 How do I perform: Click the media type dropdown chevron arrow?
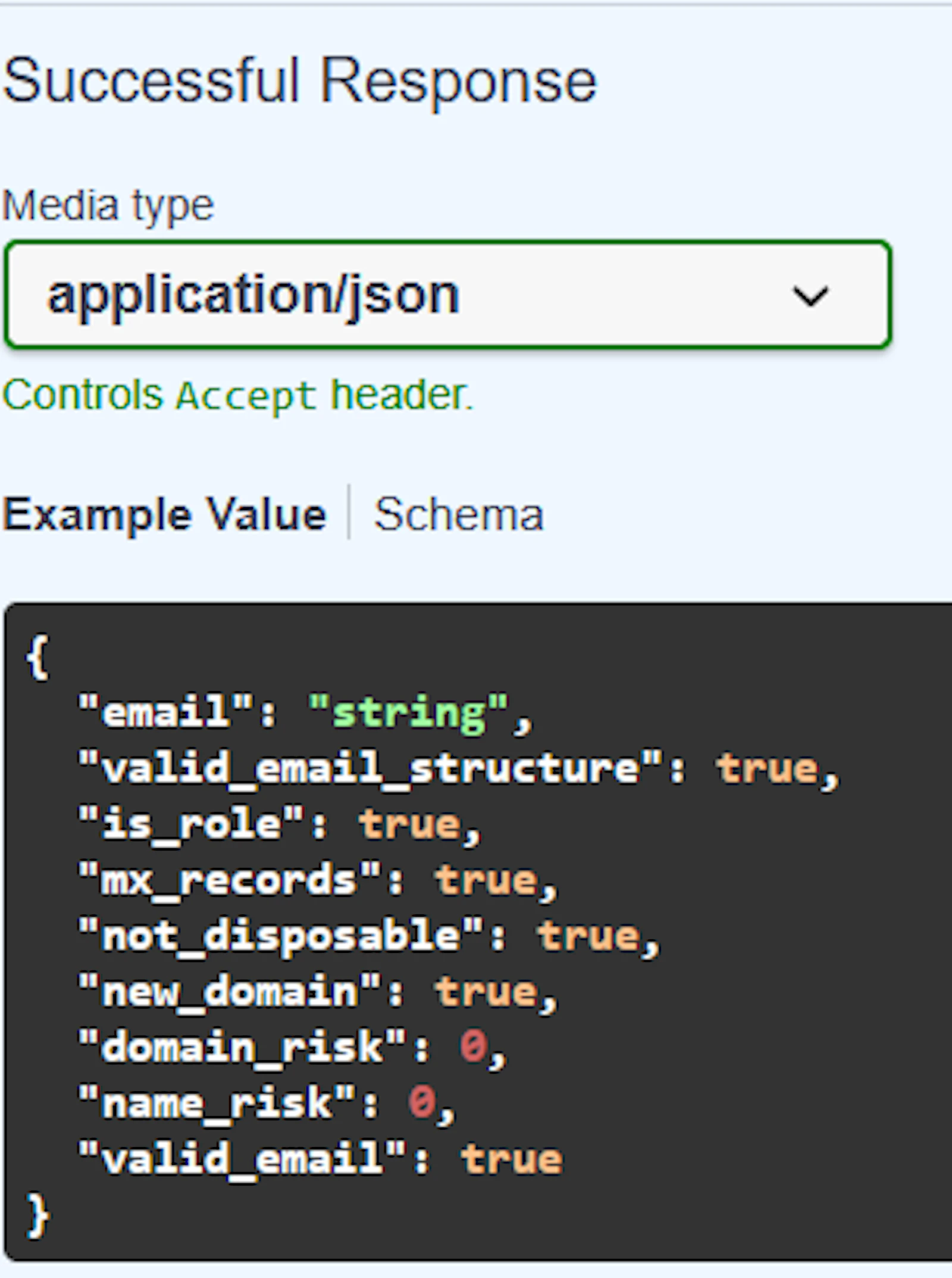pyautogui.click(x=810, y=296)
